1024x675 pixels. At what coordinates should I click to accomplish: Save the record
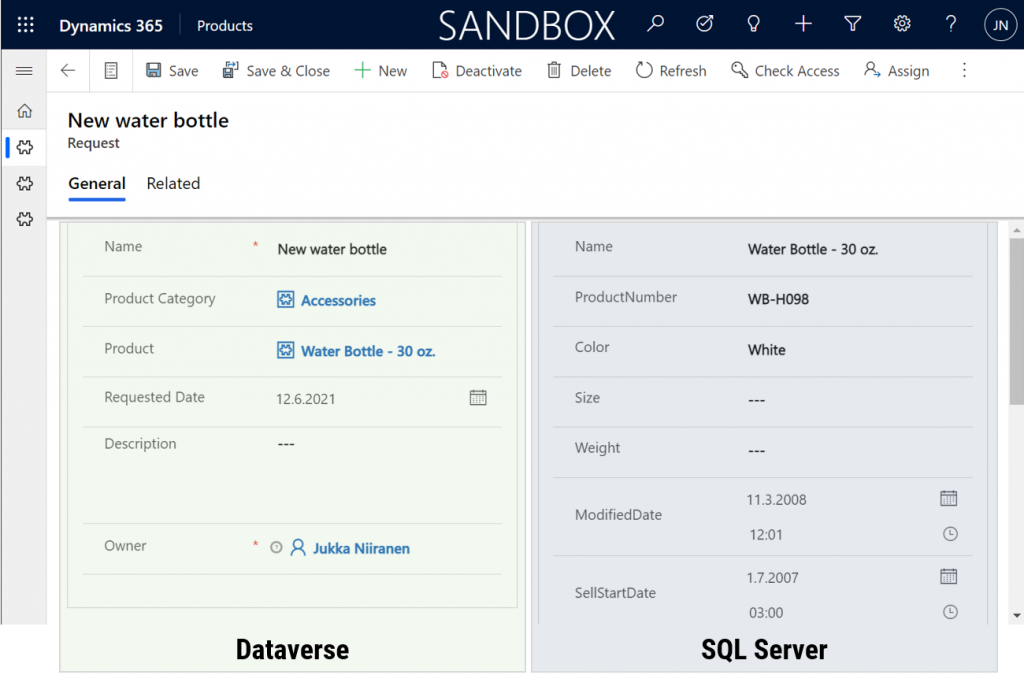tap(172, 71)
